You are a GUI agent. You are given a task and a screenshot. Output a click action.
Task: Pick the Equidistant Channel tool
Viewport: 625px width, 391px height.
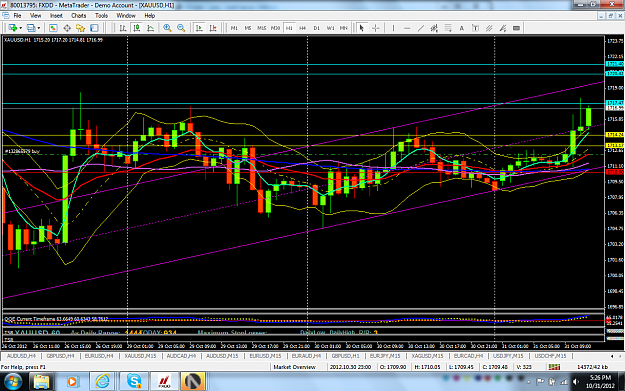[434, 28]
